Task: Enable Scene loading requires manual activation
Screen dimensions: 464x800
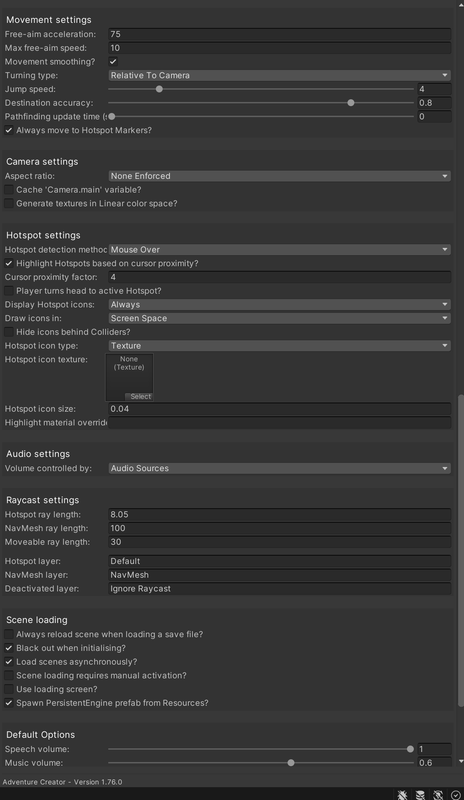Action: 9,676
